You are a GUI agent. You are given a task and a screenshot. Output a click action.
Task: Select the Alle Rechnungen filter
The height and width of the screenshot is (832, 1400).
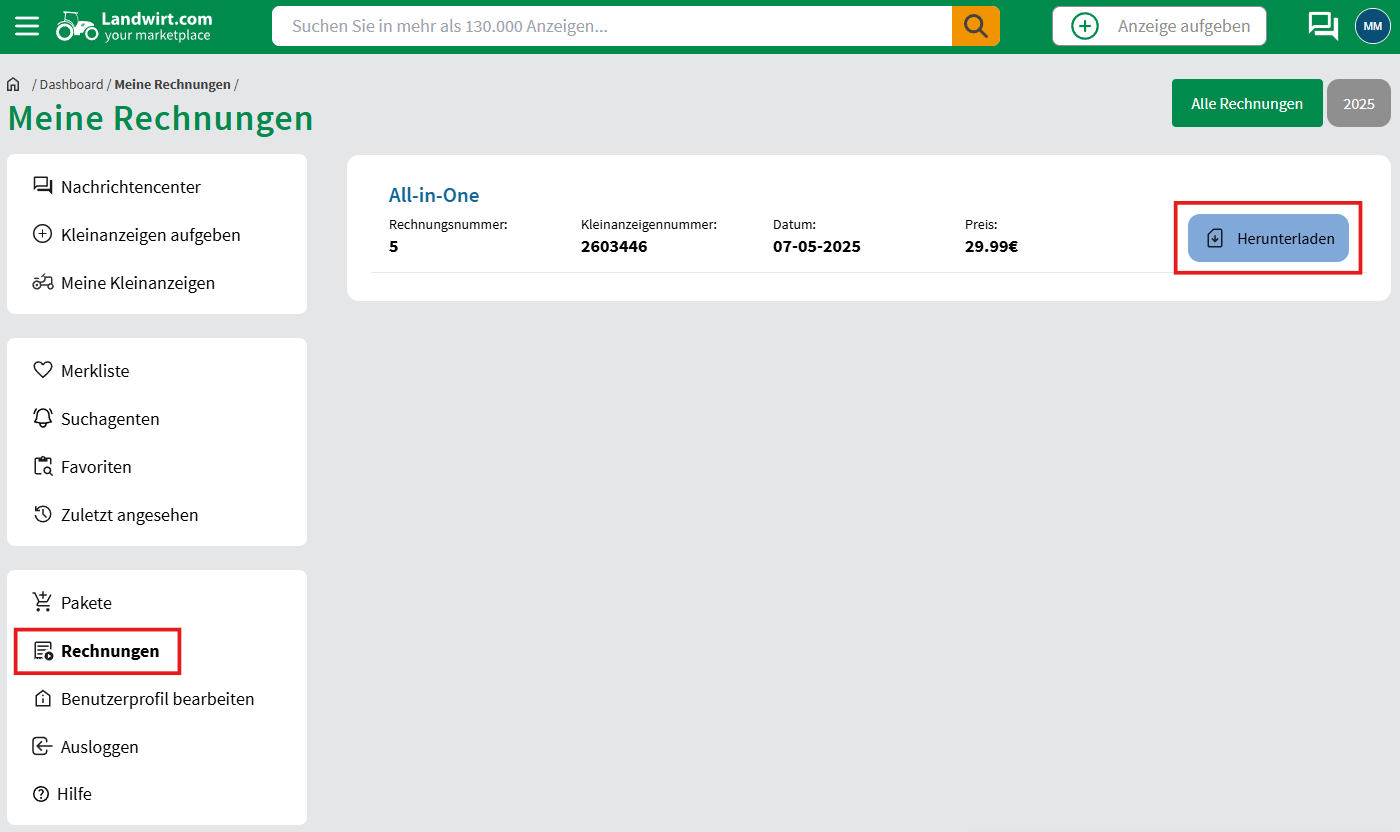click(1246, 104)
